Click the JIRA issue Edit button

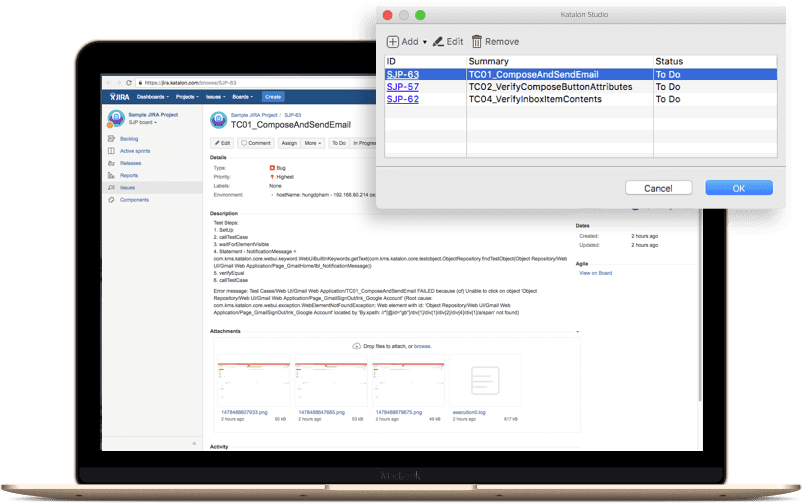(x=222, y=143)
